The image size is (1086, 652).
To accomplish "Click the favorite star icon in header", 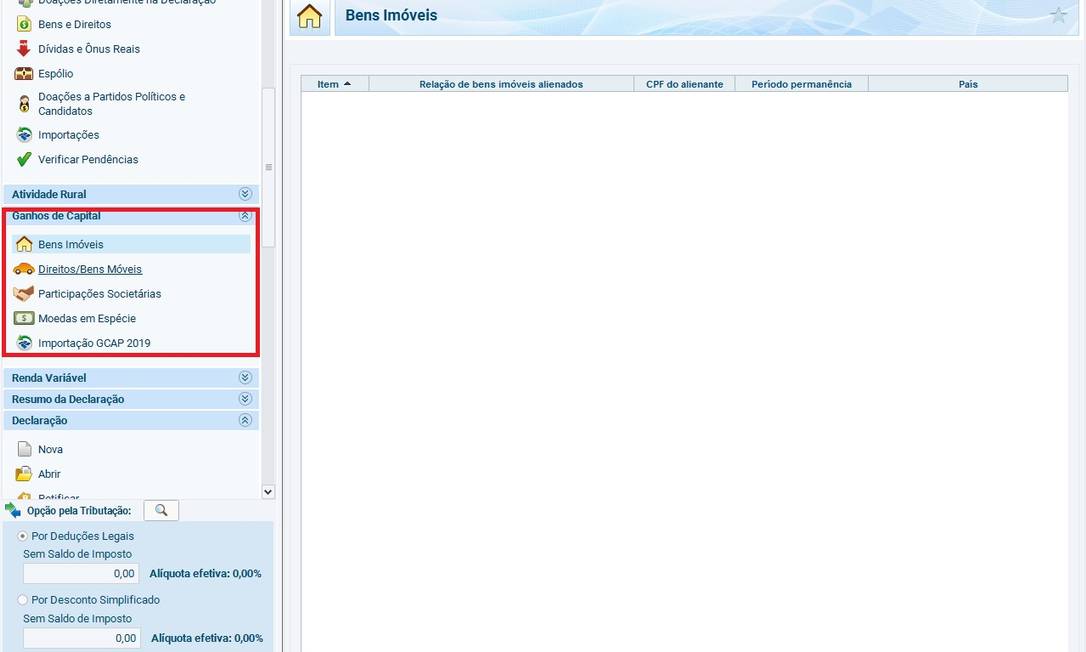I will 1058,15.
